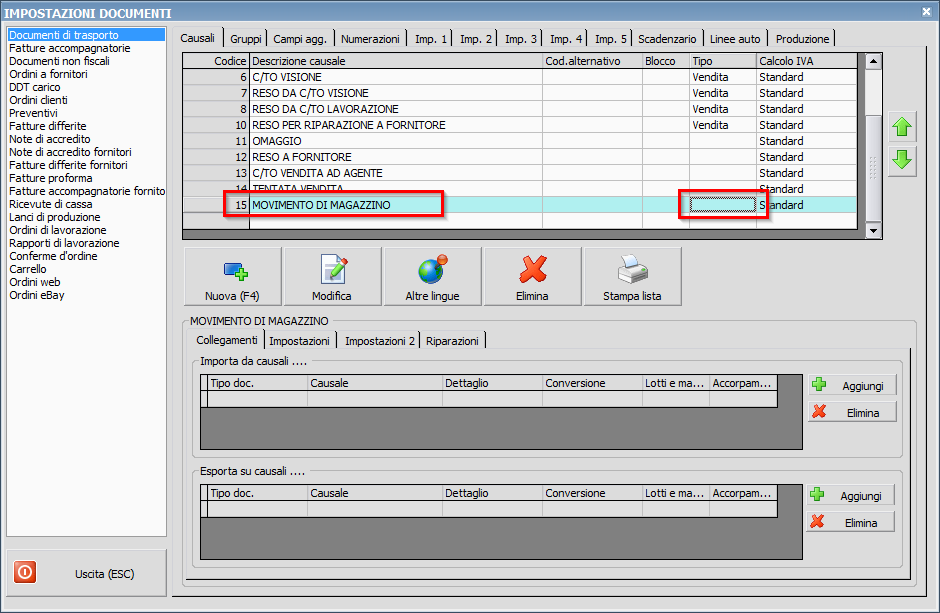Click scroll up arrow of causali list
Viewport: 940px width, 613px height.
coord(873,61)
